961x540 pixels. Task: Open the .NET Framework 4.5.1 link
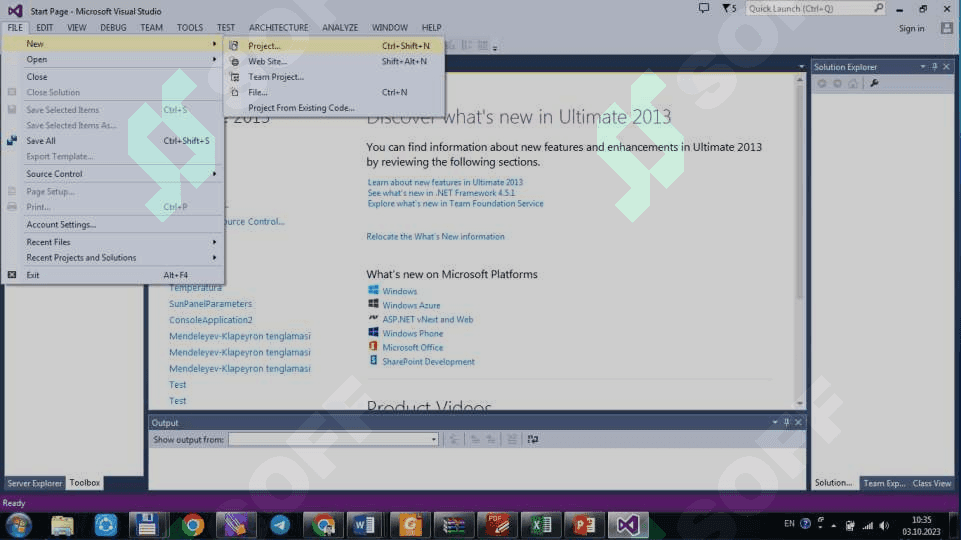pyautogui.click(x=441, y=192)
